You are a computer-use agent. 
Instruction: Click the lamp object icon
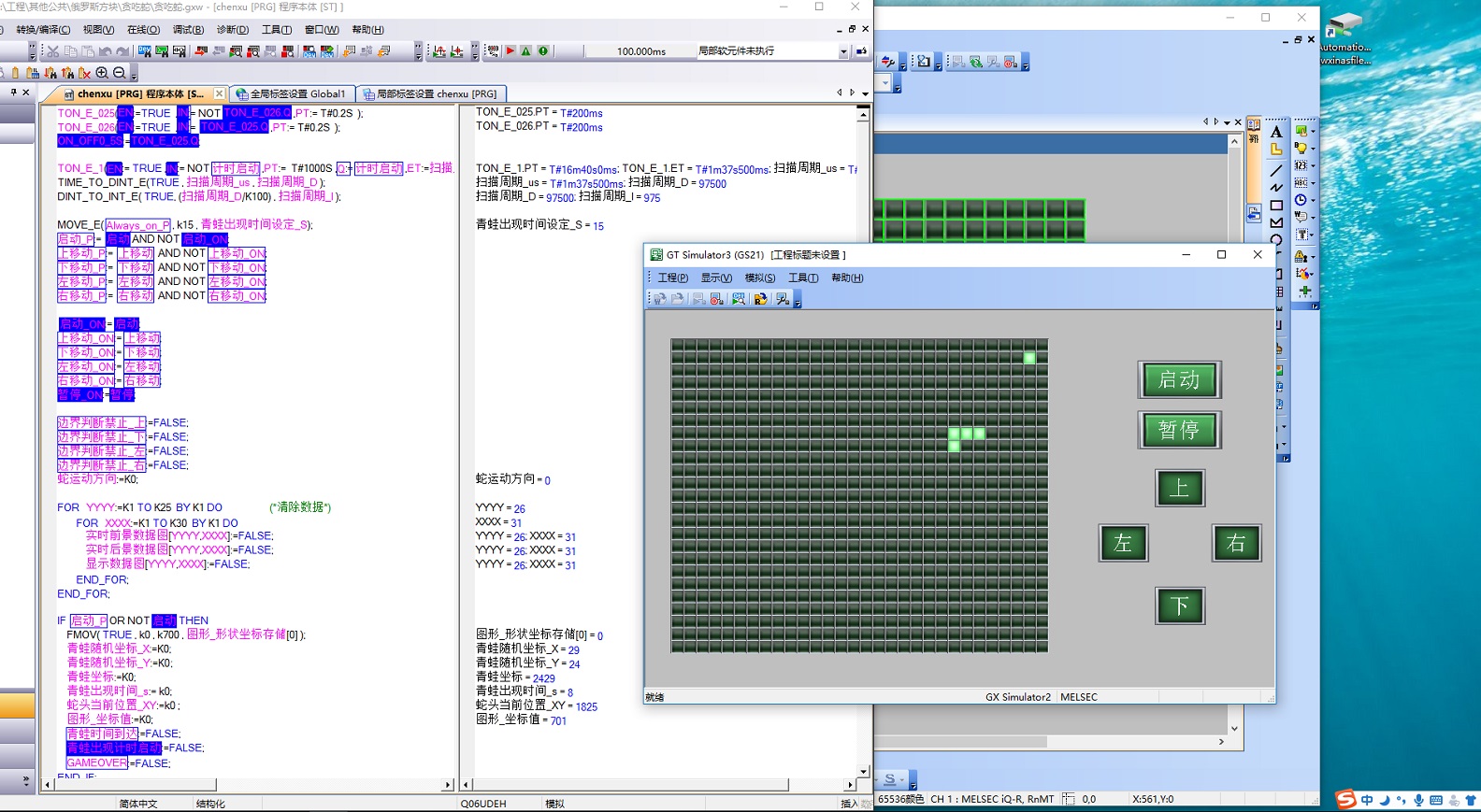[1300, 149]
